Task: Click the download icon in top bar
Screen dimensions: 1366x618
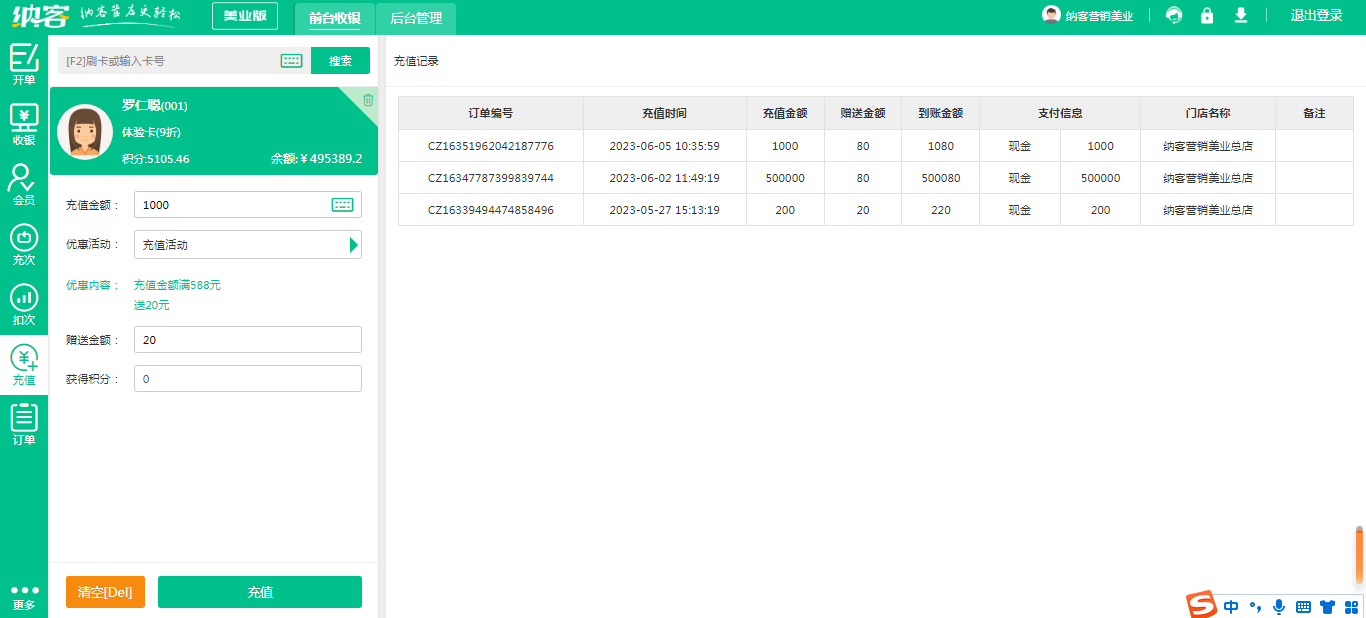Action: tap(1241, 16)
